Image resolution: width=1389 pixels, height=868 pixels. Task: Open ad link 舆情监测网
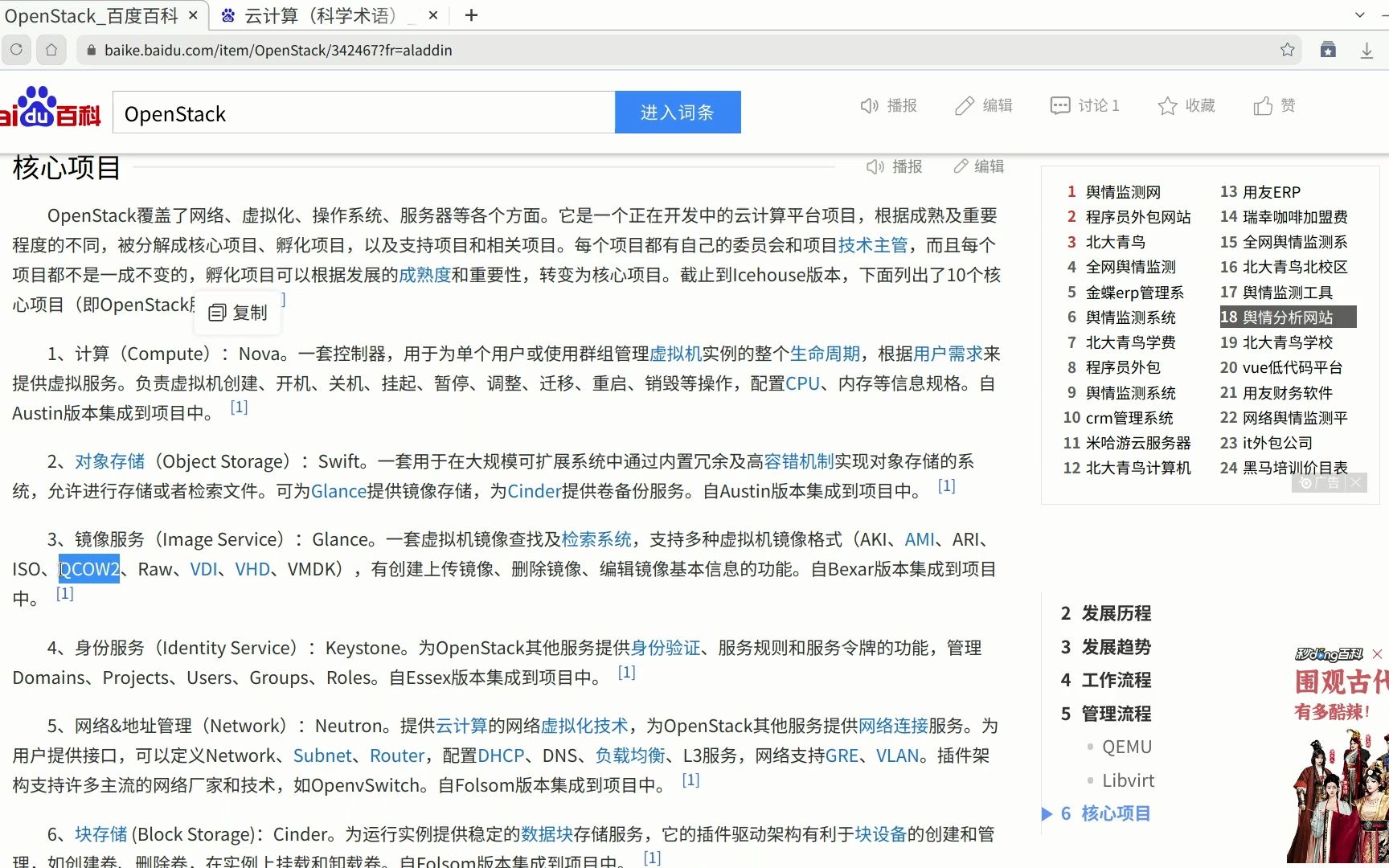1123,192
